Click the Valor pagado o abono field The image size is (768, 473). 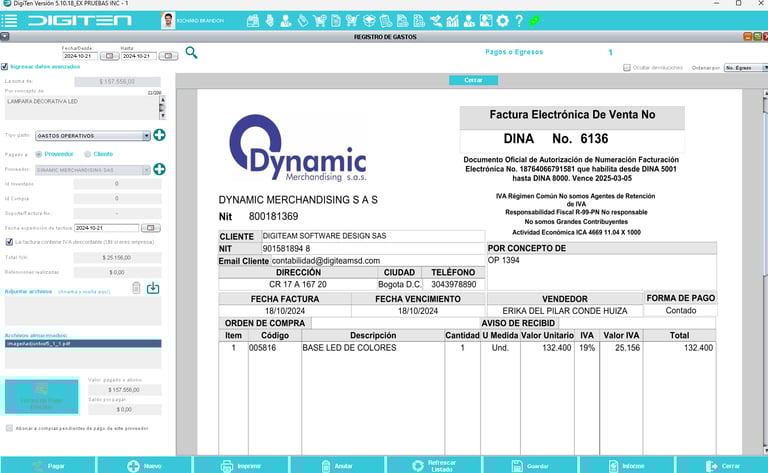(124, 390)
